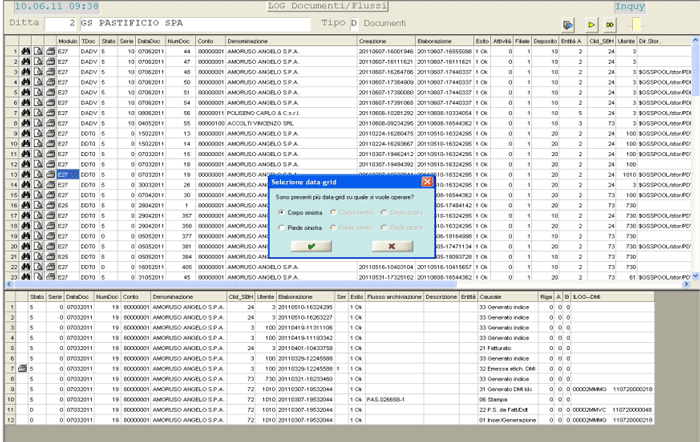Click the Tipo field containing D
The height and width of the screenshot is (442, 700).
354,22
